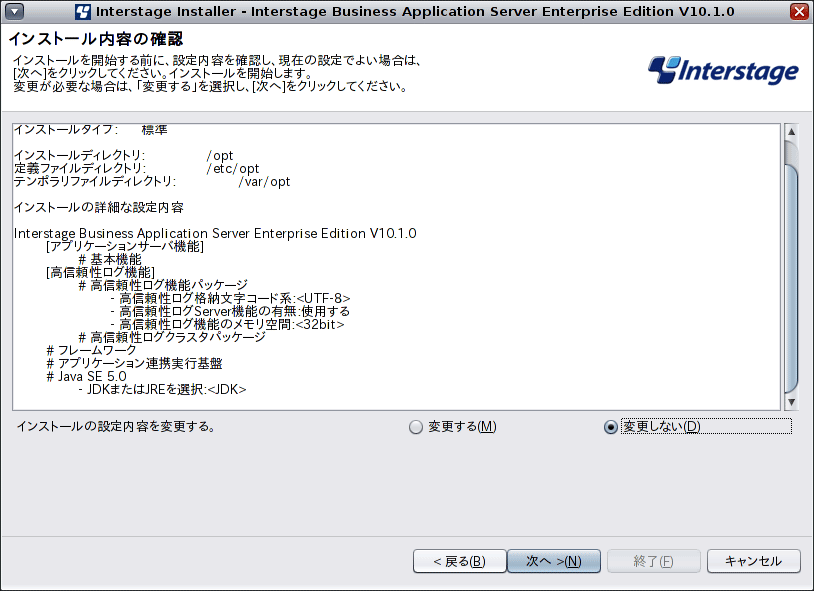
Task: Click the JDKまたはJREを選択:<JDK> line
Action: pos(162,389)
